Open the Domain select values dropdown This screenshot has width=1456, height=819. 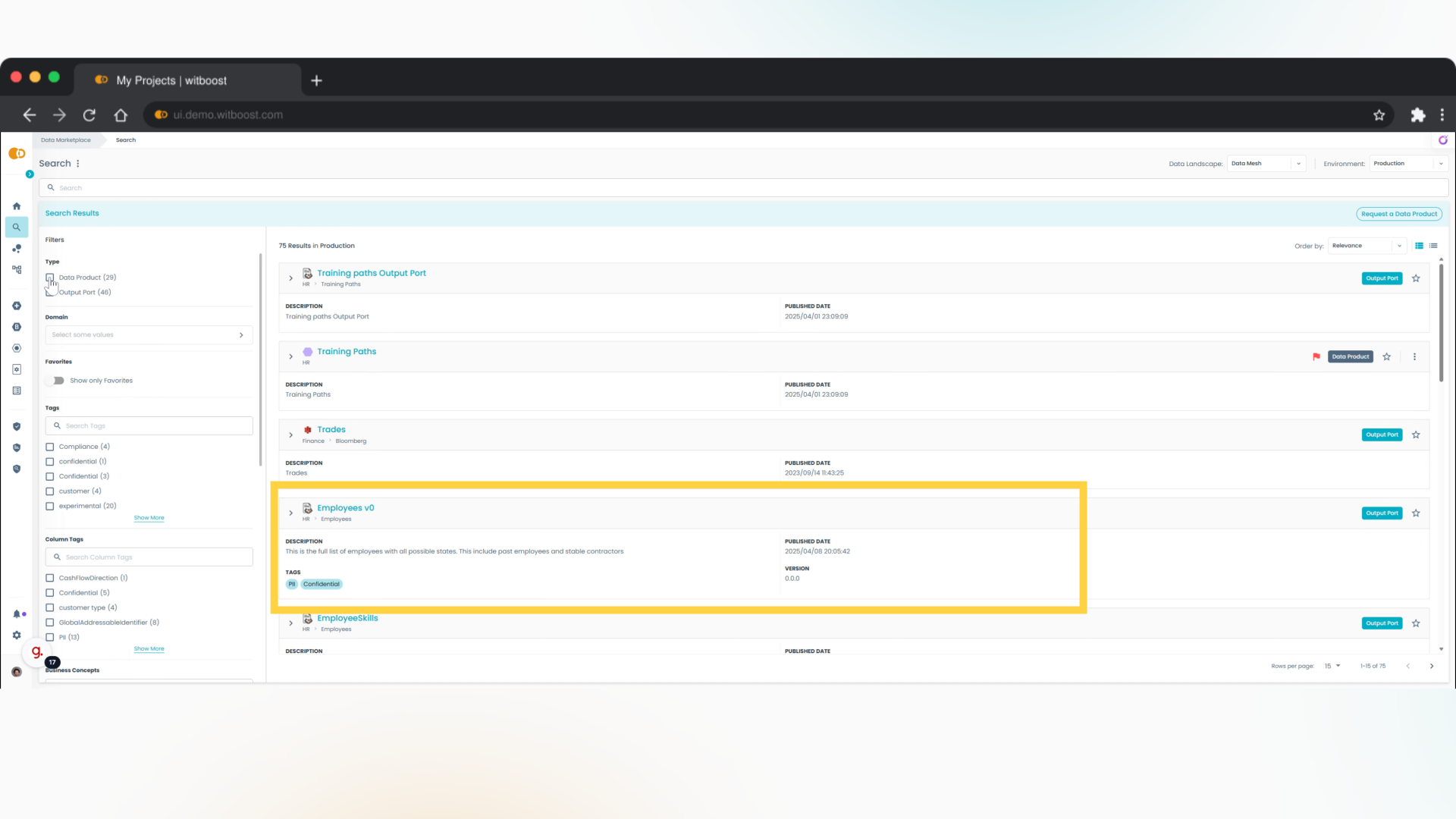coord(149,335)
